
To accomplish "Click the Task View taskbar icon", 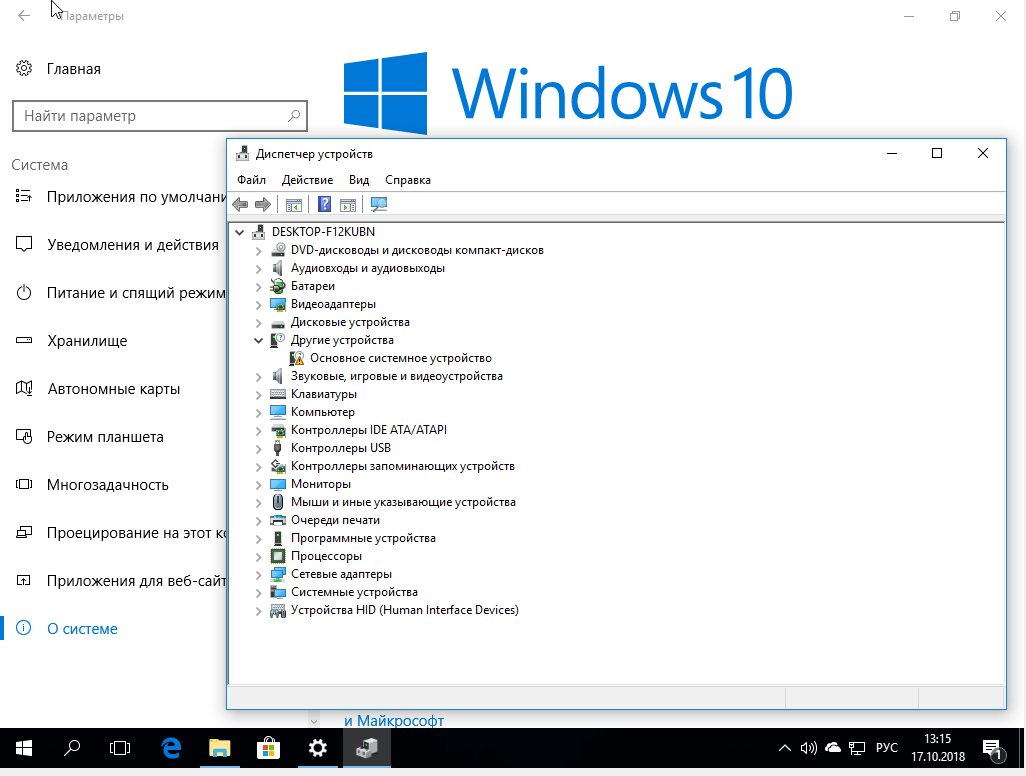I will point(120,747).
